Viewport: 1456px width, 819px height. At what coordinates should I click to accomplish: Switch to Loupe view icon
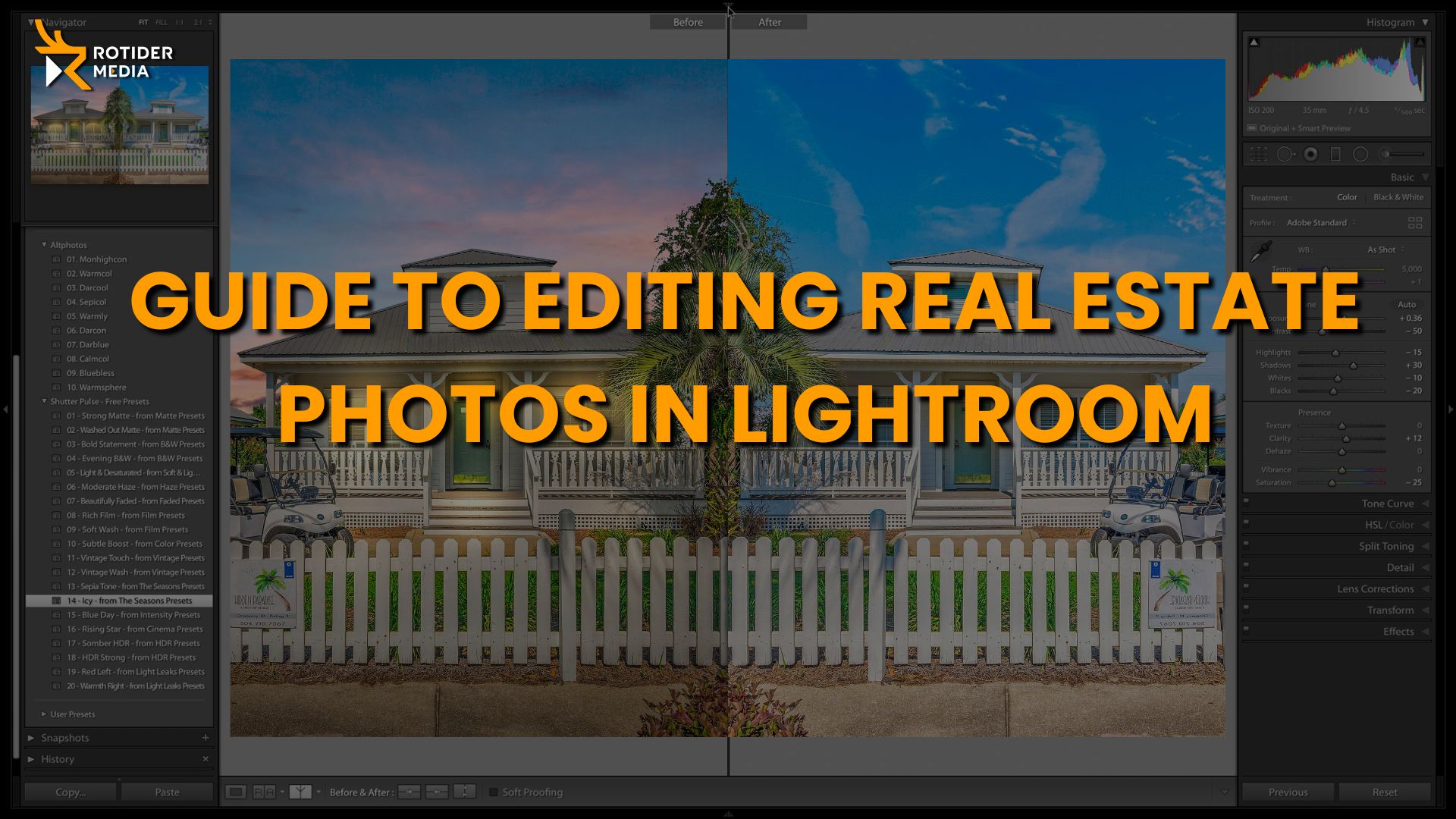(236, 792)
